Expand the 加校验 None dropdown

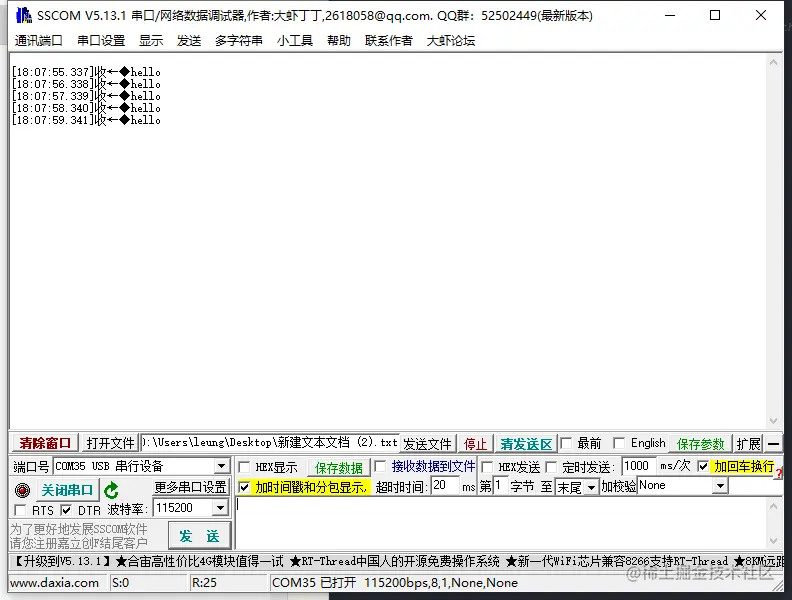[720, 486]
